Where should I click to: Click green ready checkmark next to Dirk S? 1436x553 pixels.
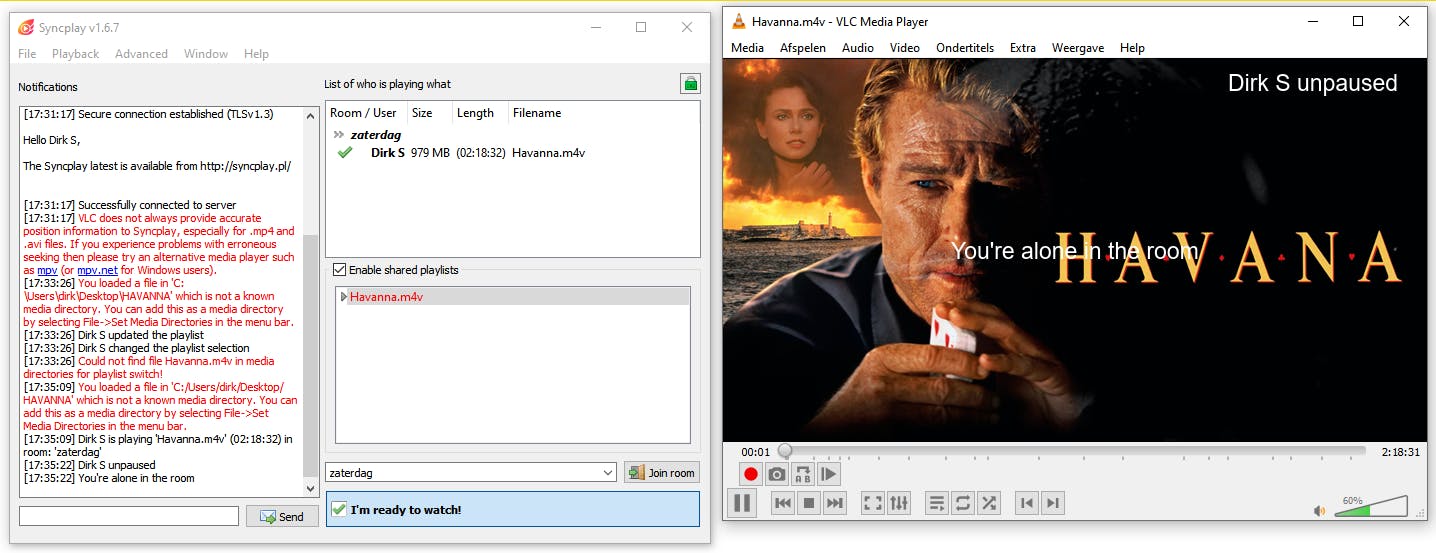pyautogui.click(x=346, y=153)
